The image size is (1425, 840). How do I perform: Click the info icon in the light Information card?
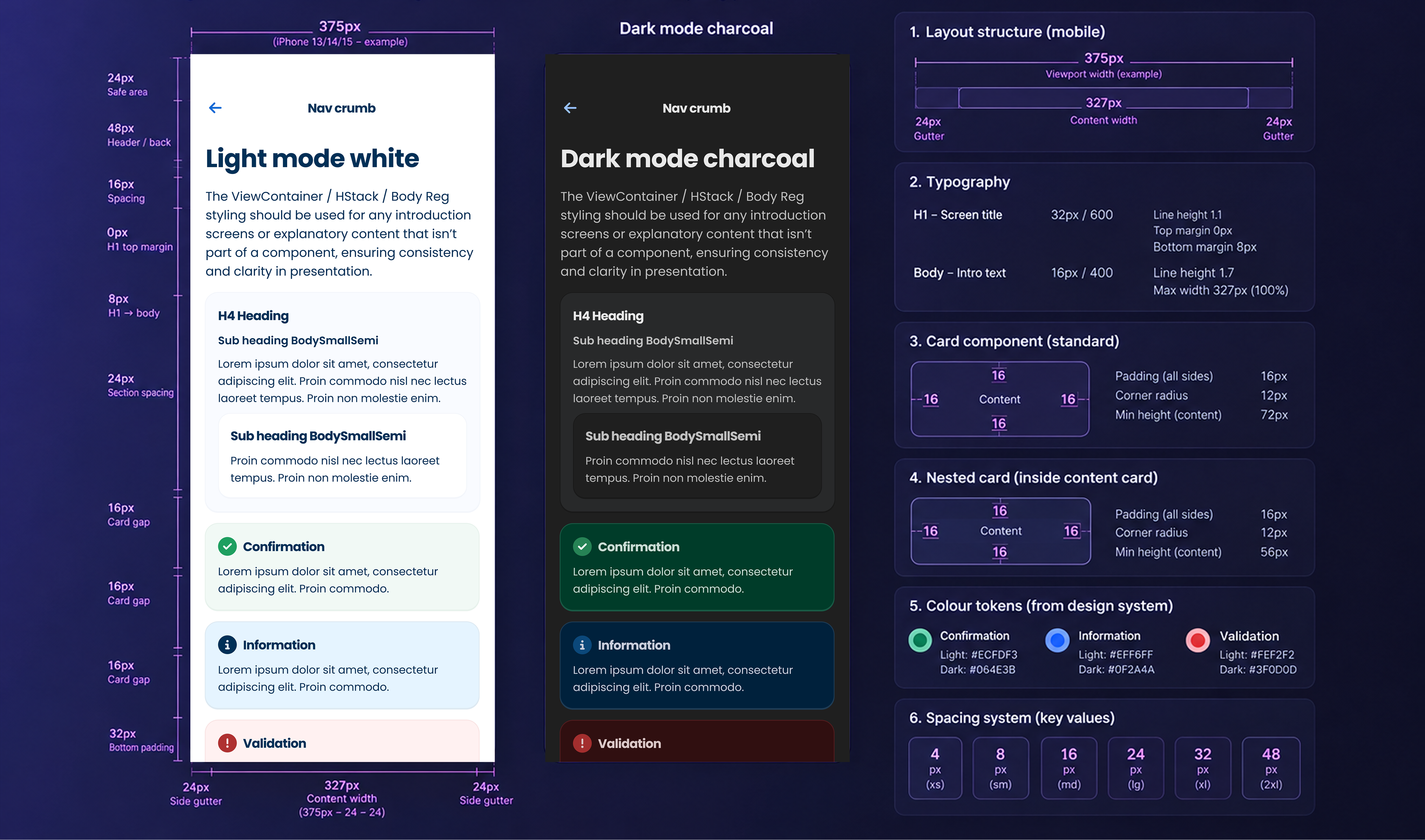pos(227,645)
